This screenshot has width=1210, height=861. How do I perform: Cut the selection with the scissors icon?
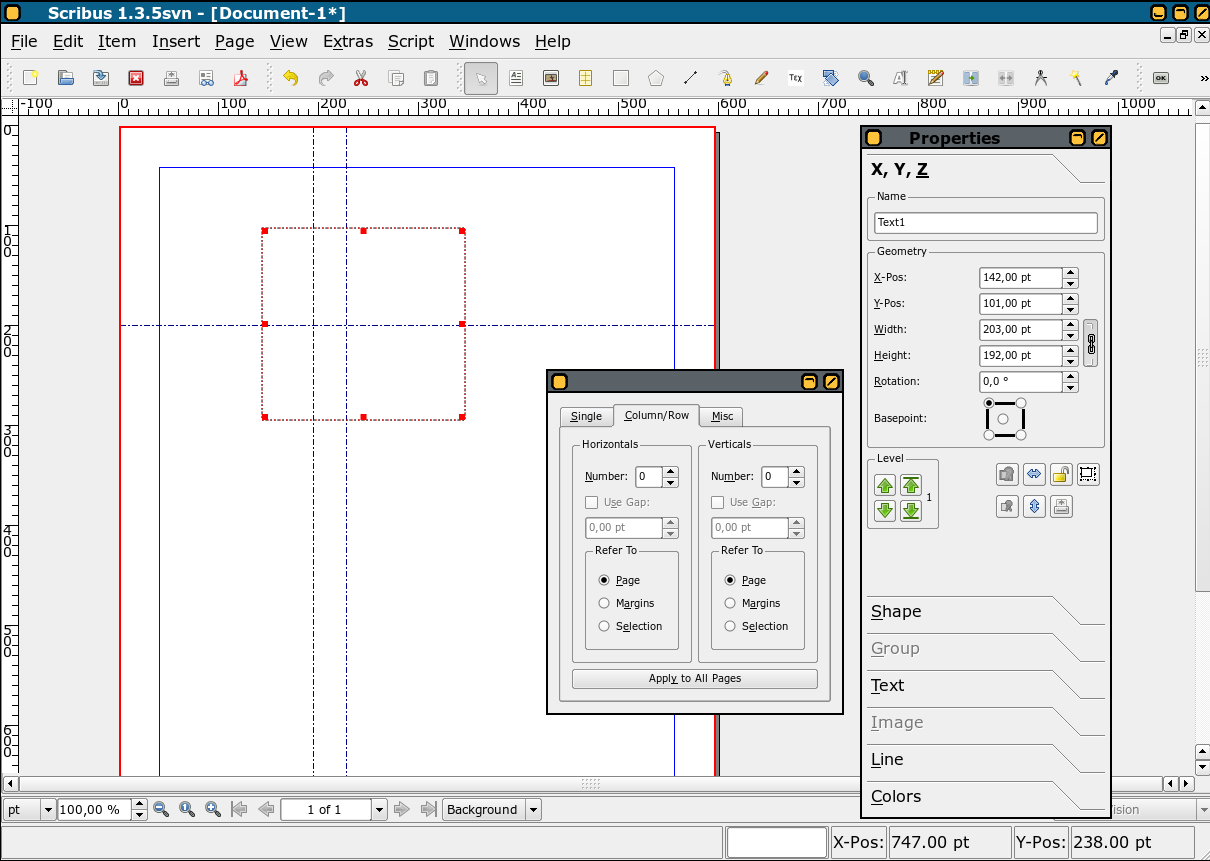coord(361,78)
